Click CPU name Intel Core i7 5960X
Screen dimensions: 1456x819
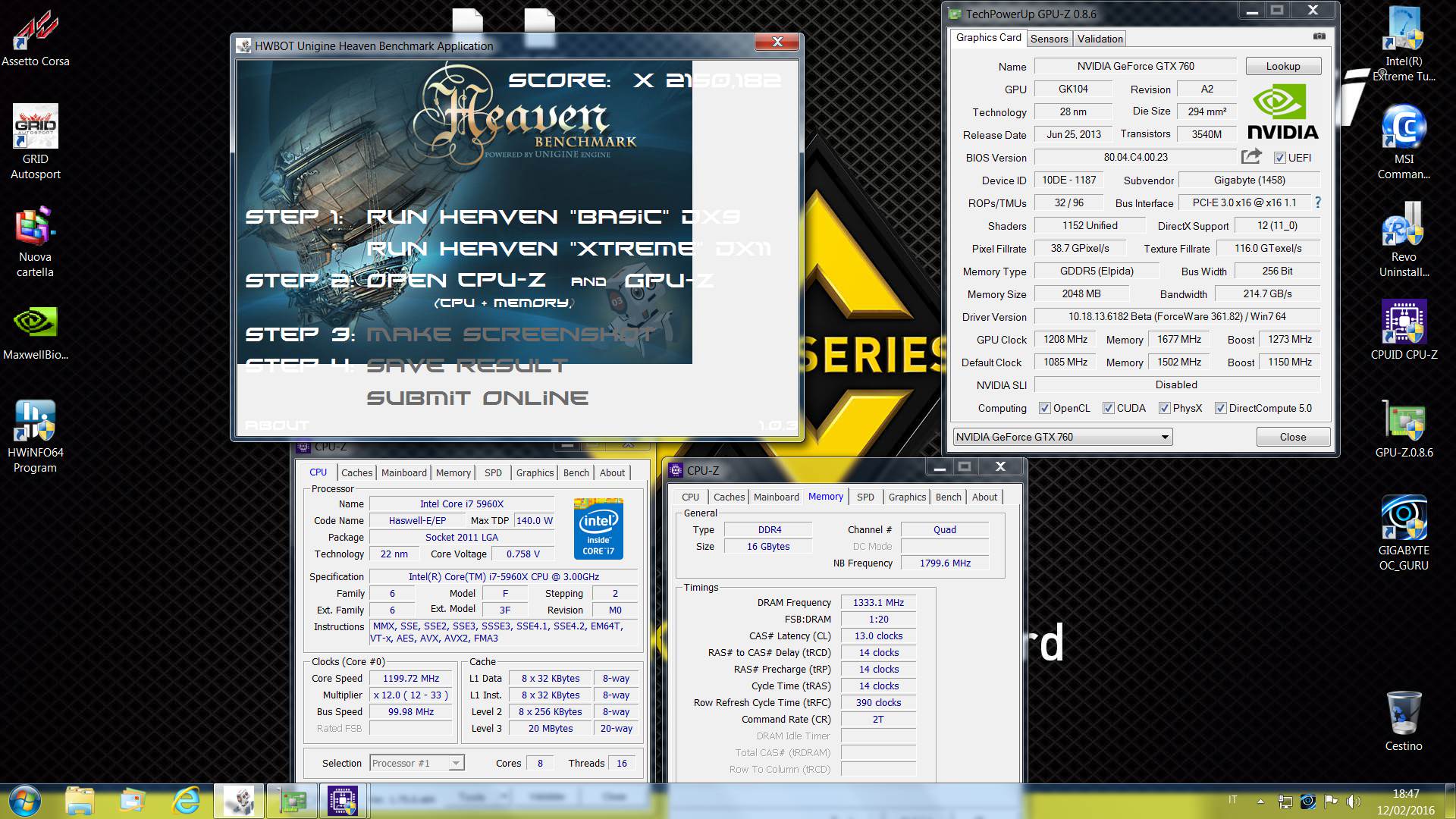coord(462,504)
